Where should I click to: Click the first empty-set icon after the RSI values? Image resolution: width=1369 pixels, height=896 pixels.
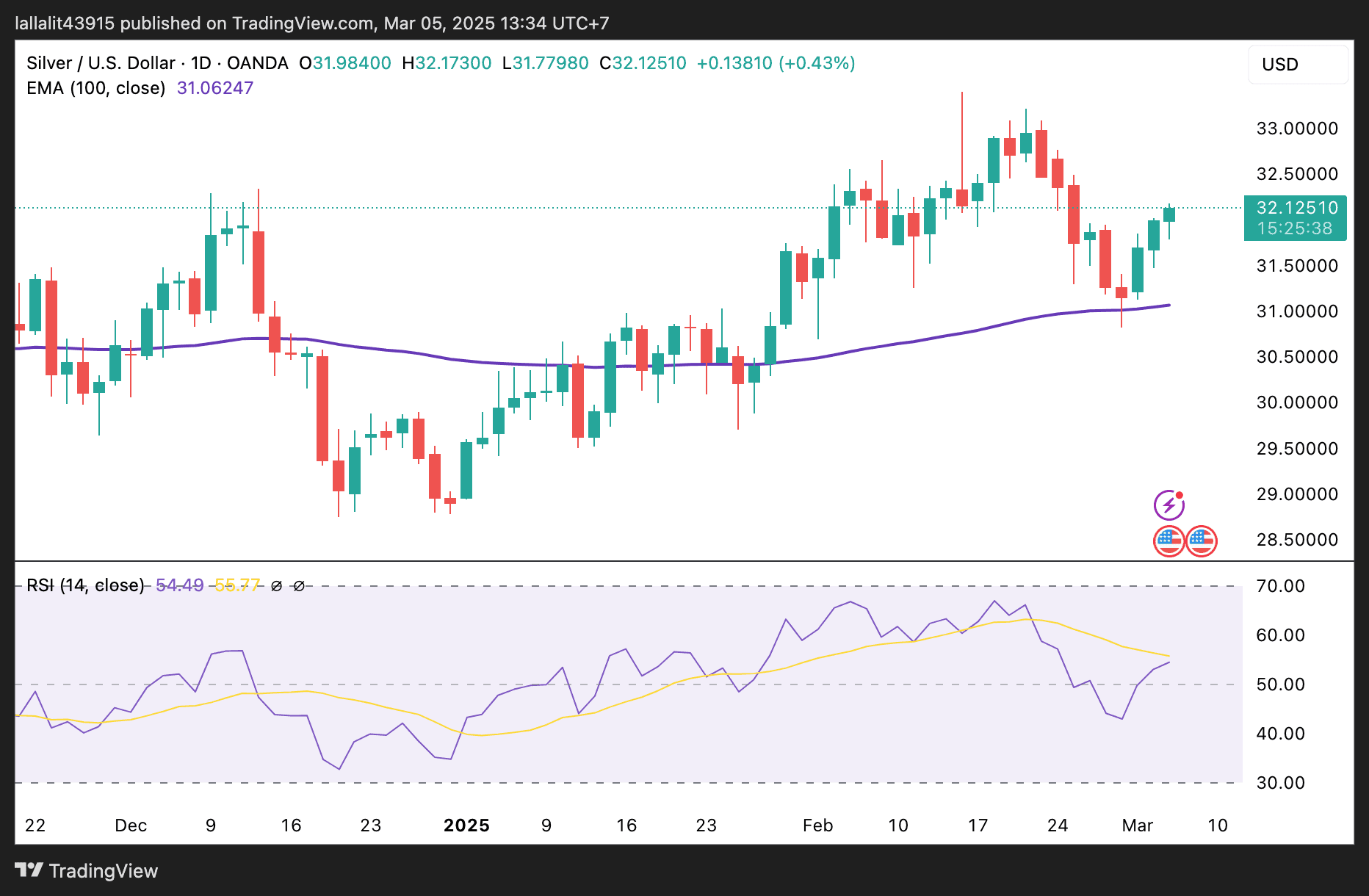[276, 585]
